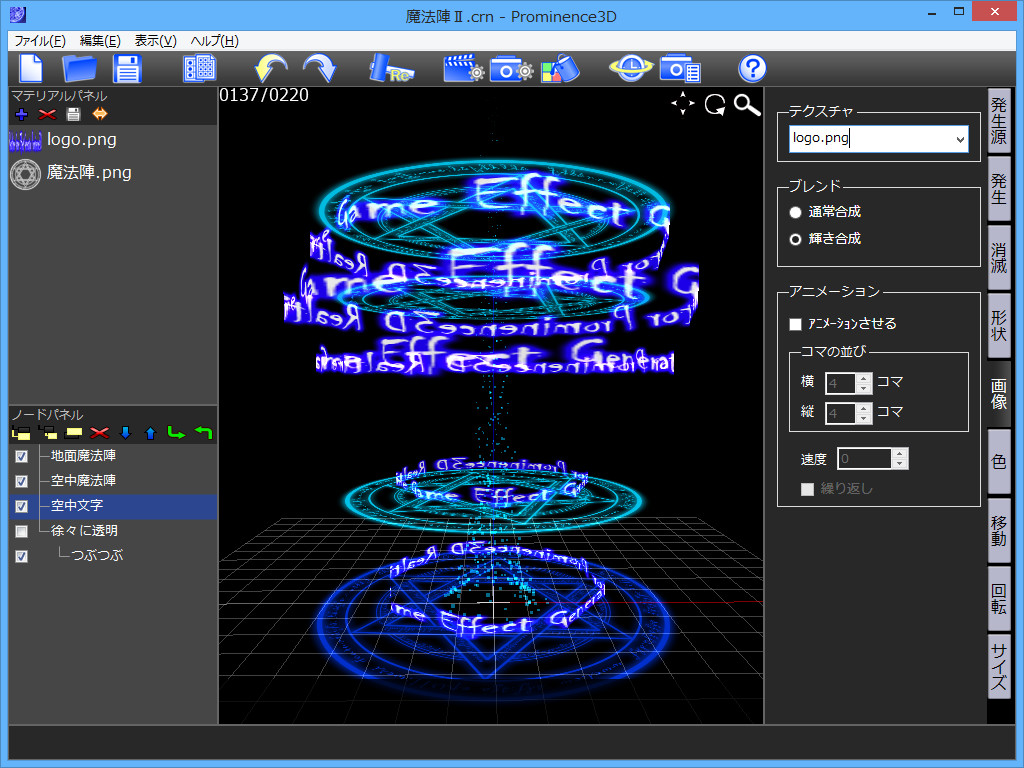Switch to the 移動 tab
The width and height of the screenshot is (1024, 768).
coord(999,530)
